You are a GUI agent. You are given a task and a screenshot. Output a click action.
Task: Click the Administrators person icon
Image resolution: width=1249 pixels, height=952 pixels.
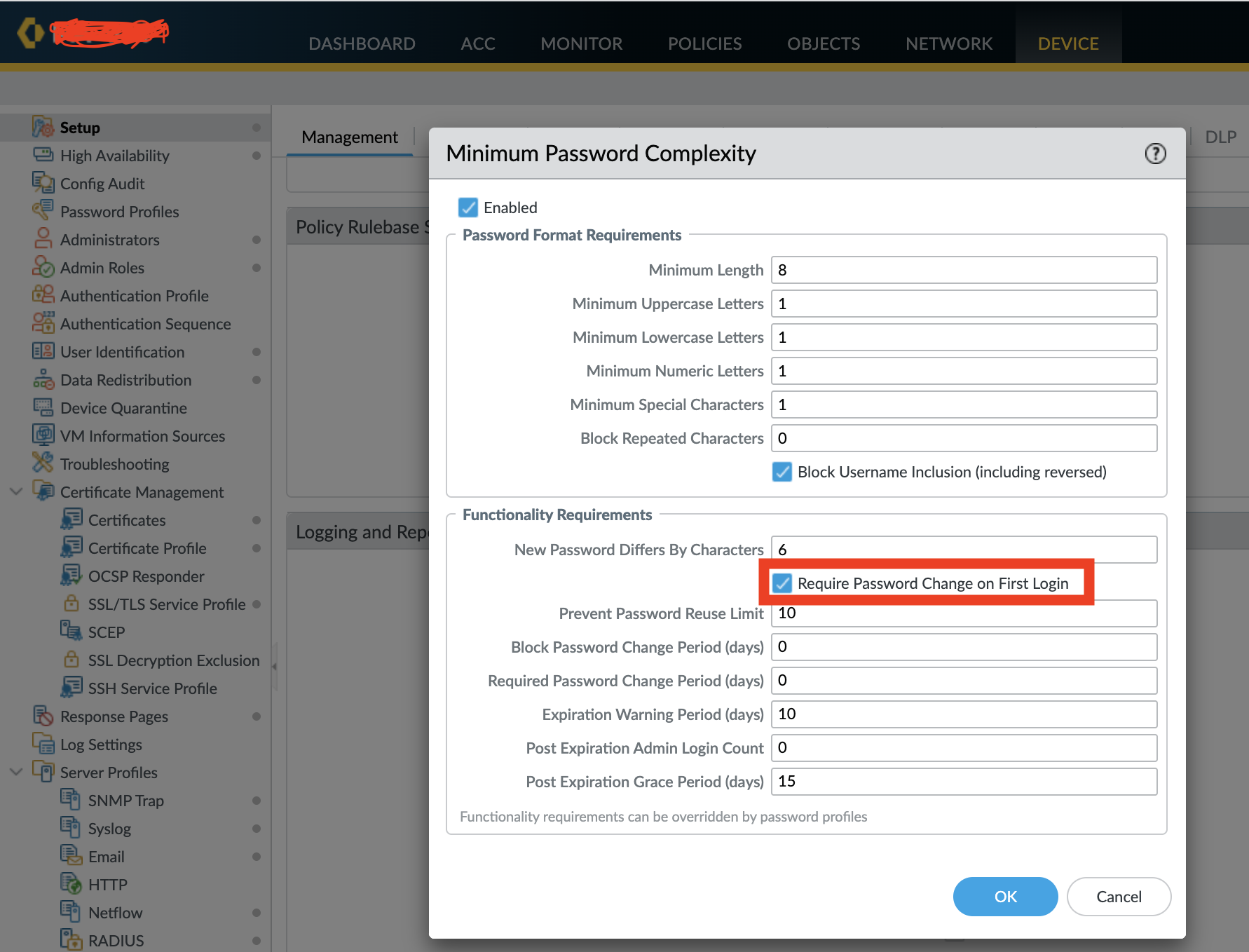43,238
